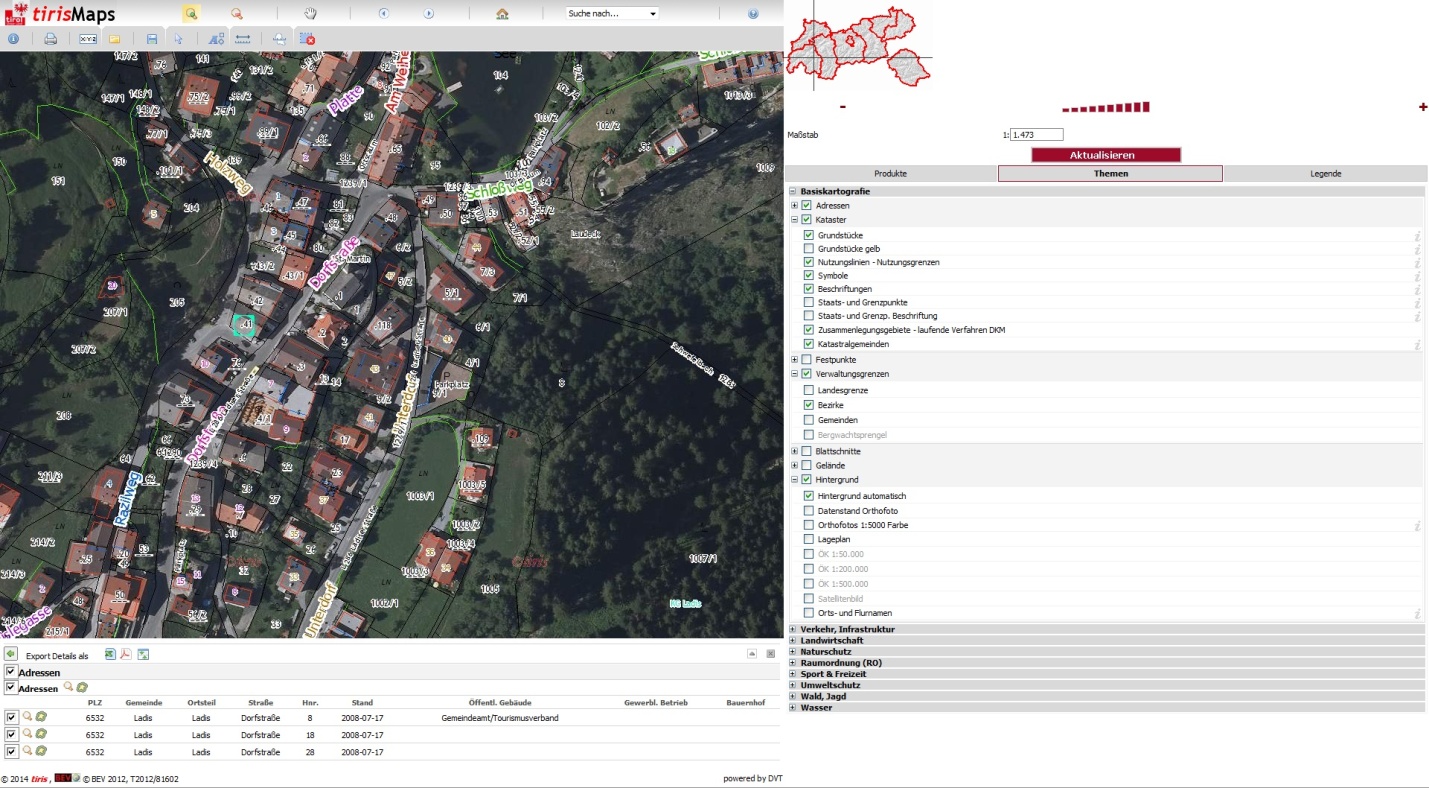1429x788 pixels.
Task: Return to the home map extent
Action: coord(502,14)
